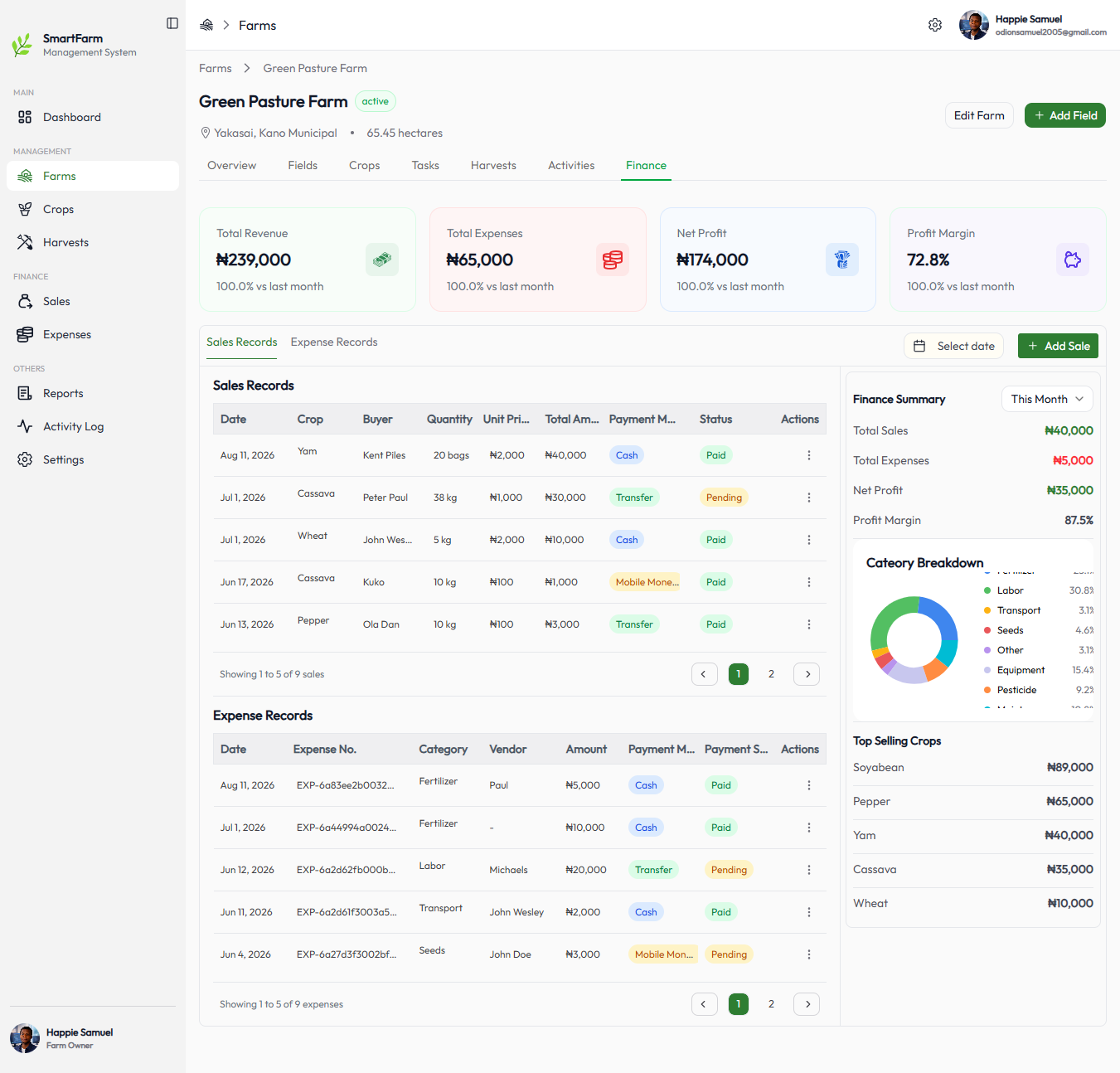Click the Equipment legend color dot
Viewport: 1120px width, 1073px height.
[x=987, y=670]
